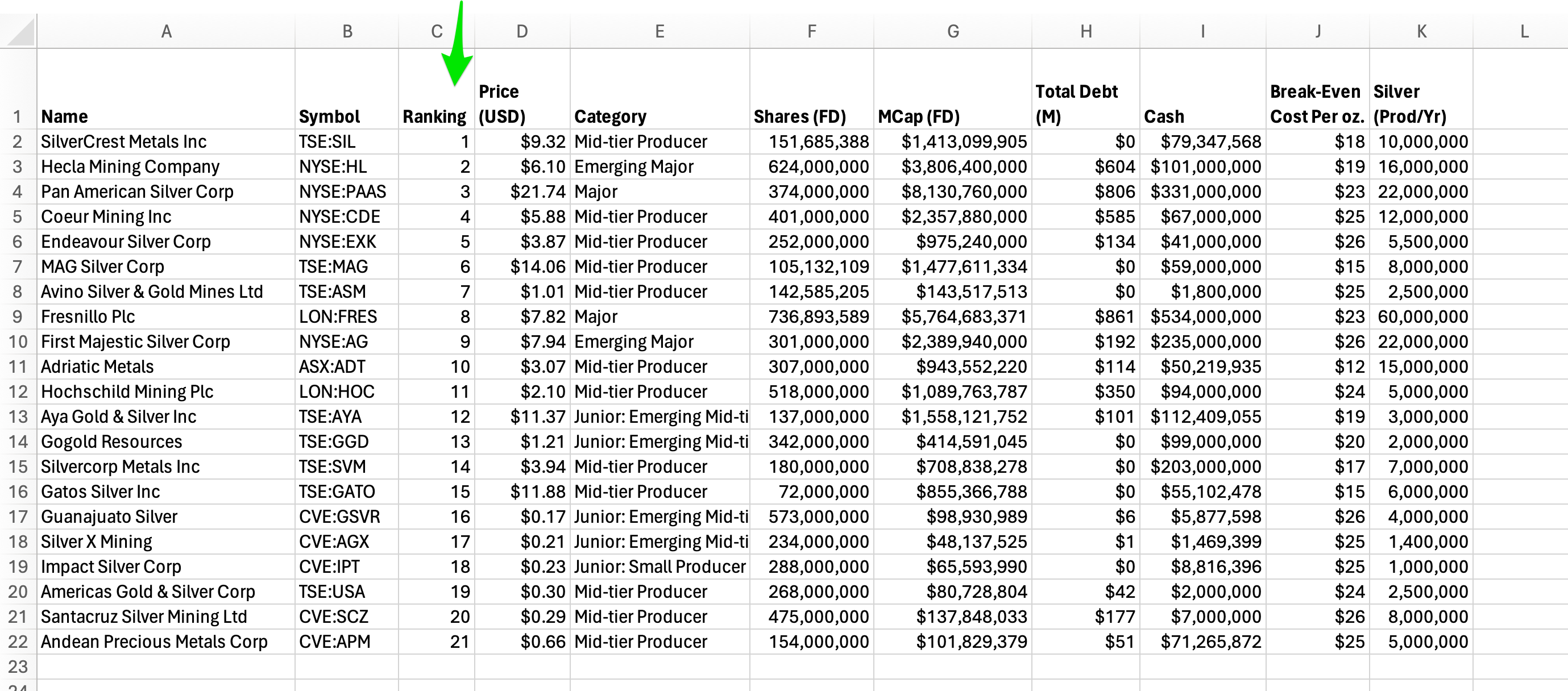Select the 'Pan American Silver Corp' cell
The height and width of the screenshot is (691, 1568).
[166, 192]
